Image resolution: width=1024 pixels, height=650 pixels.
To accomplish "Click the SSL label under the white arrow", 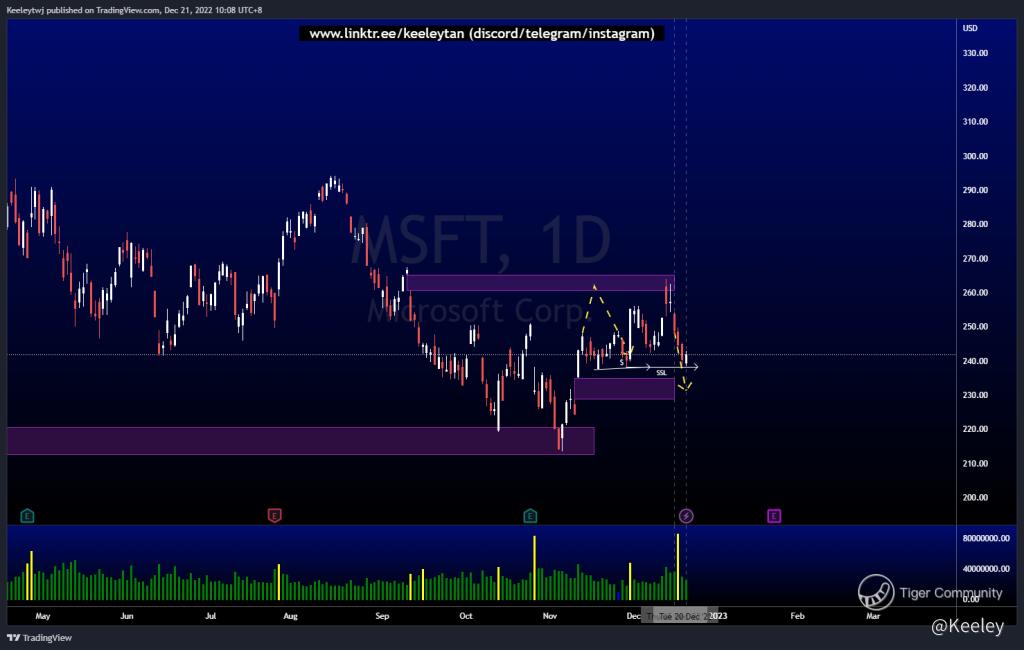I will tap(662, 373).
